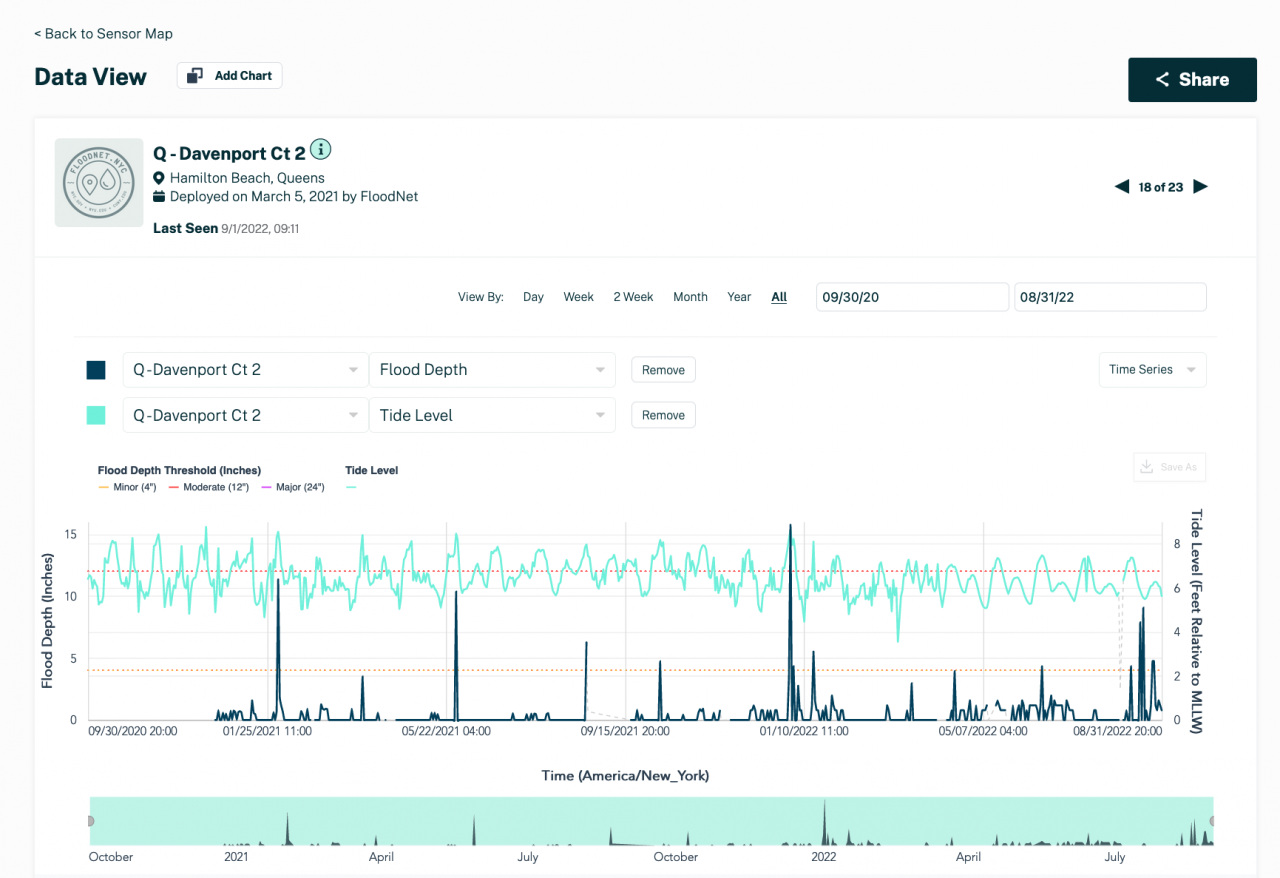Click the right arrow to view next sensor

pyautogui.click(x=1201, y=186)
